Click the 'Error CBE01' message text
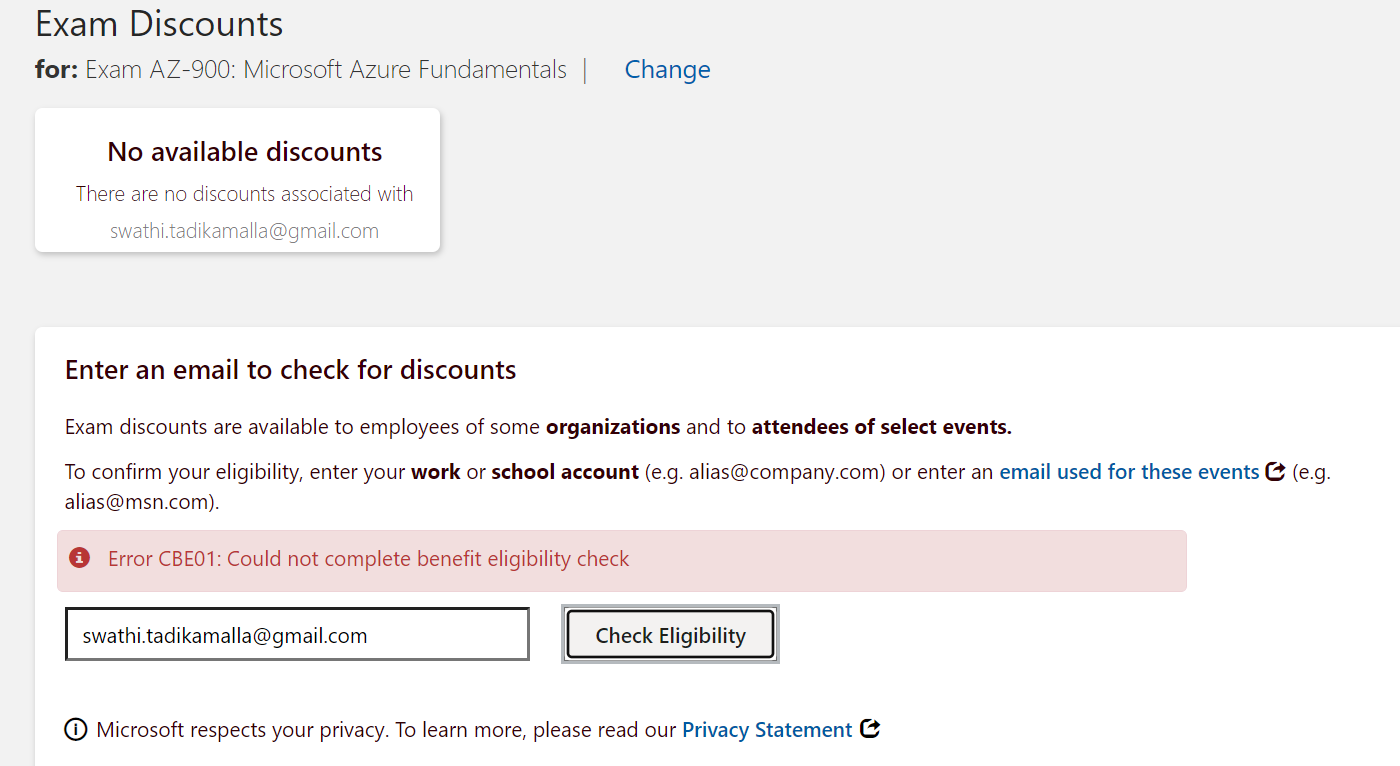1400x766 pixels. point(368,559)
